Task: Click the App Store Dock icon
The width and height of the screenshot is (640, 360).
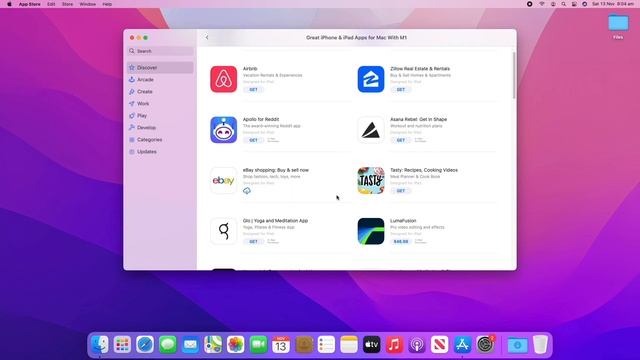Action: (x=462, y=345)
